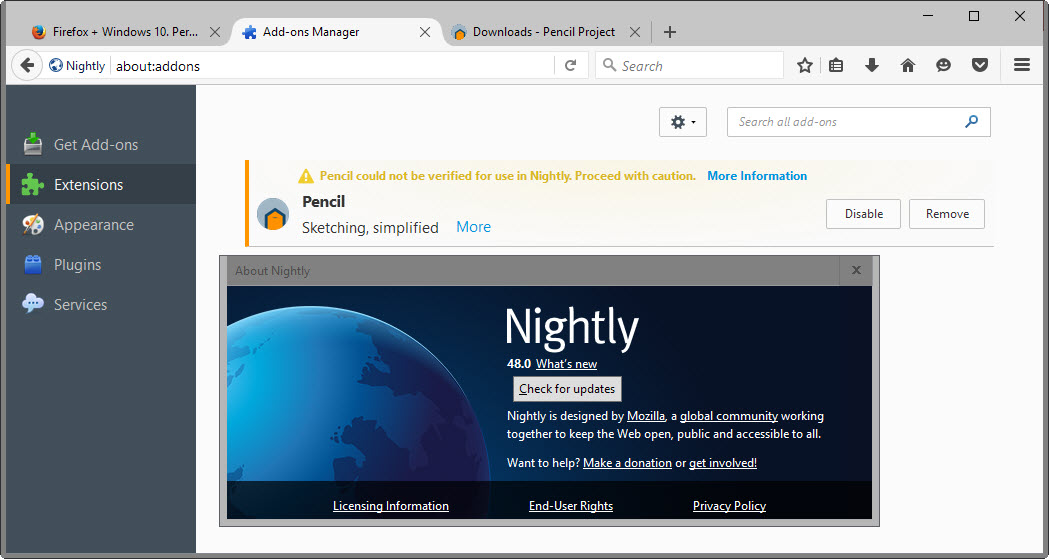The image size is (1049, 559).
Task: Close the Downloads - Pencil Project tab
Action: coord(635,32)
